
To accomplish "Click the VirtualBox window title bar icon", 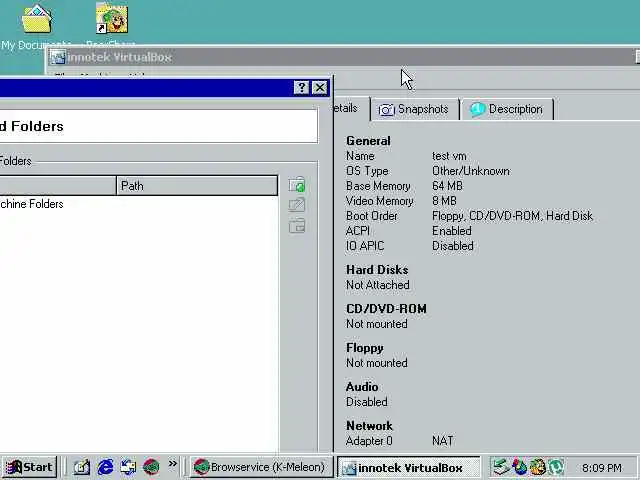I will coord(58,58).
